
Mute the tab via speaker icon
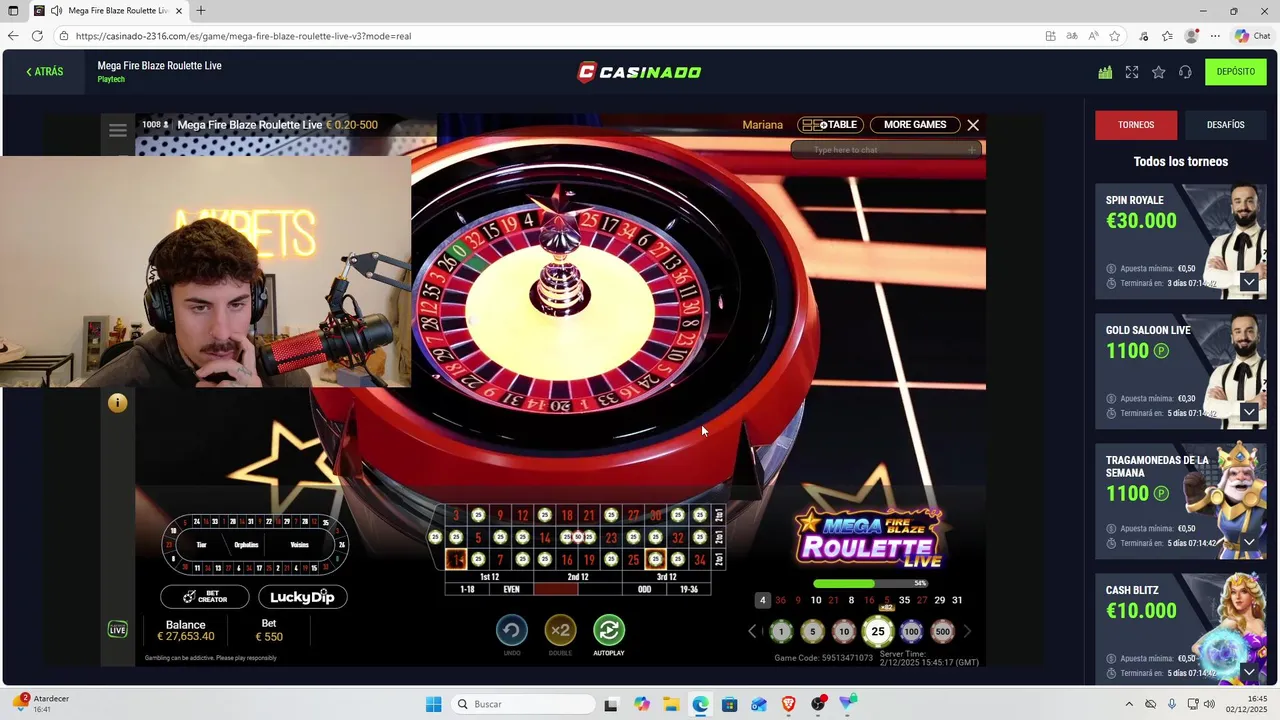(x=56, y=11)
